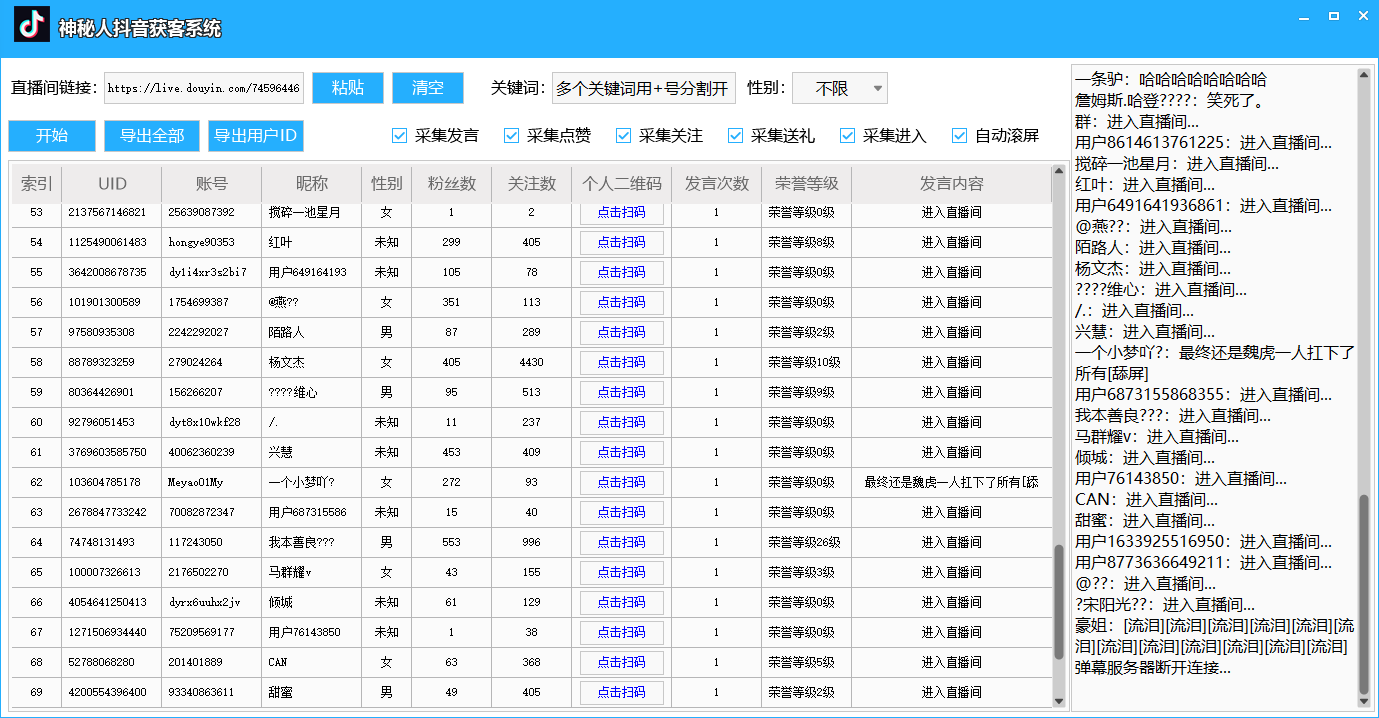Click the 清空 clear button
1379x718 pixels.
click(x=427, y=88)
